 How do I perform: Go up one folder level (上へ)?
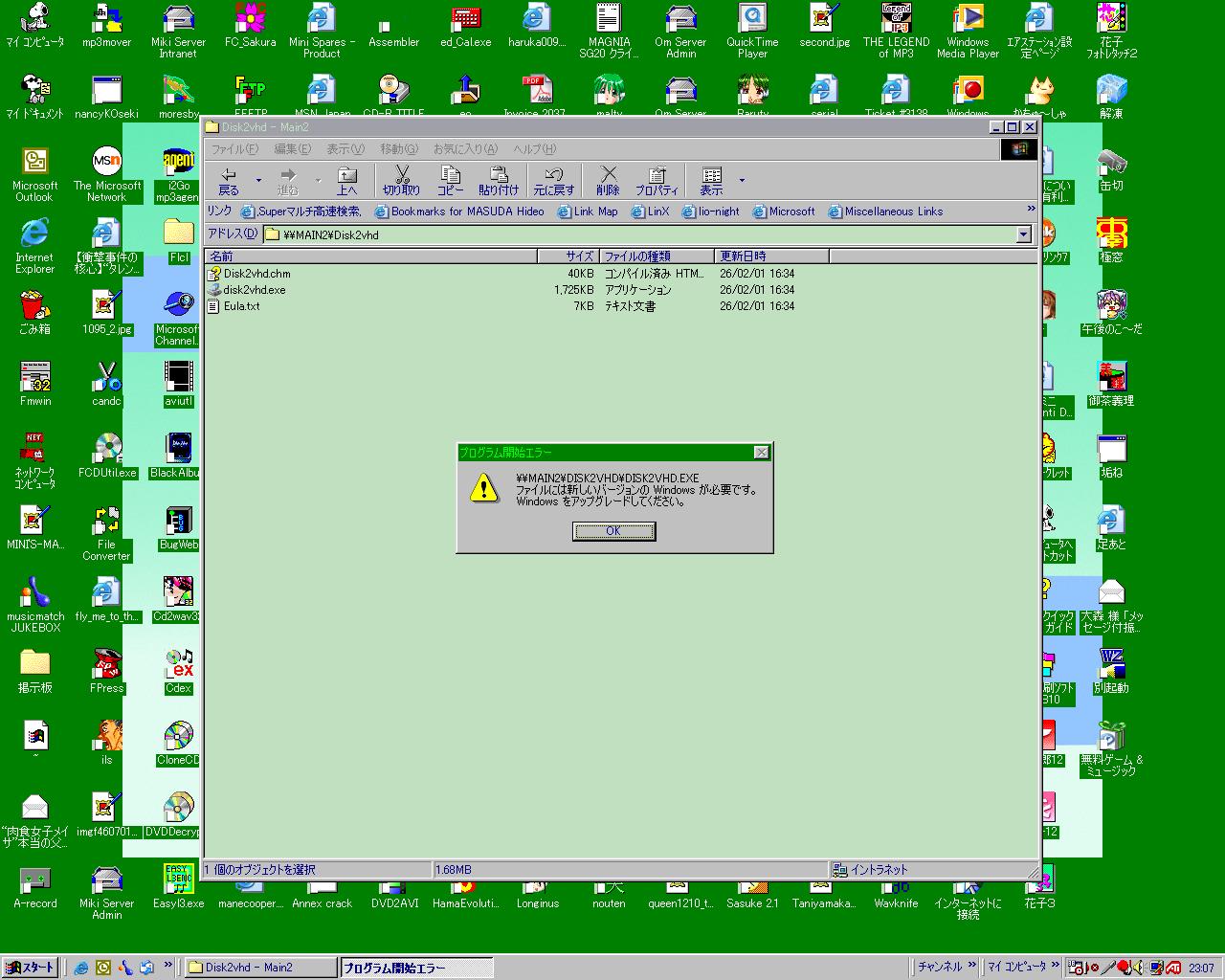pos(346,179)
